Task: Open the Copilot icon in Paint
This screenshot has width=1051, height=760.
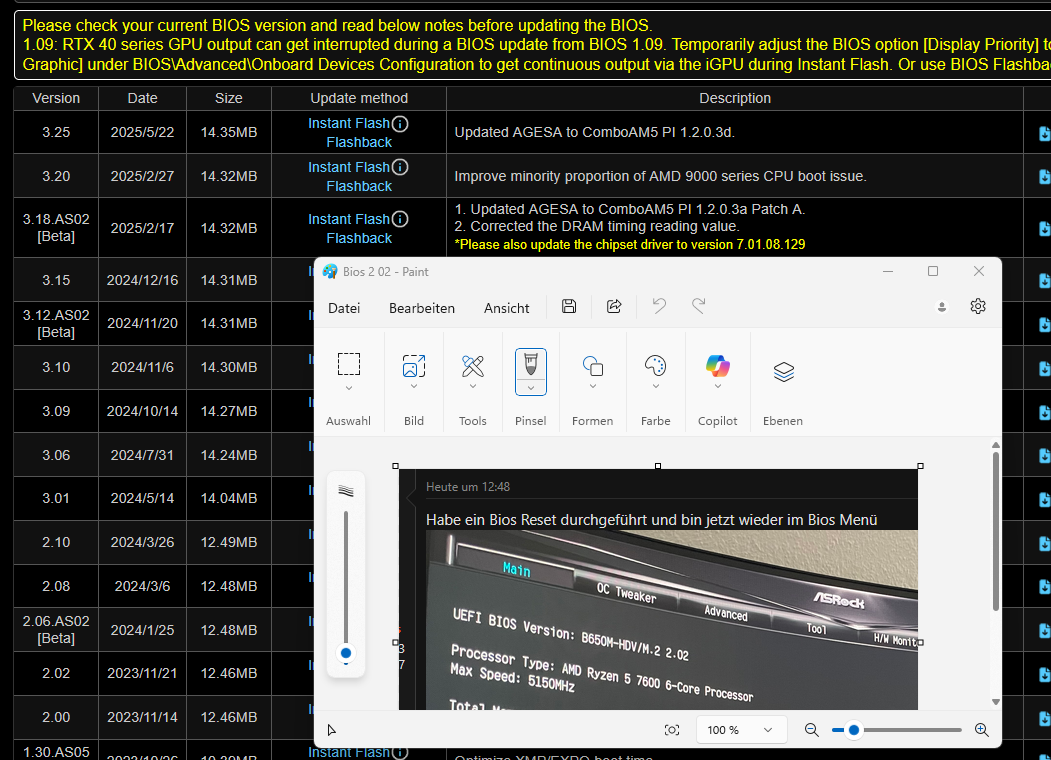Action: click(717, 366)
